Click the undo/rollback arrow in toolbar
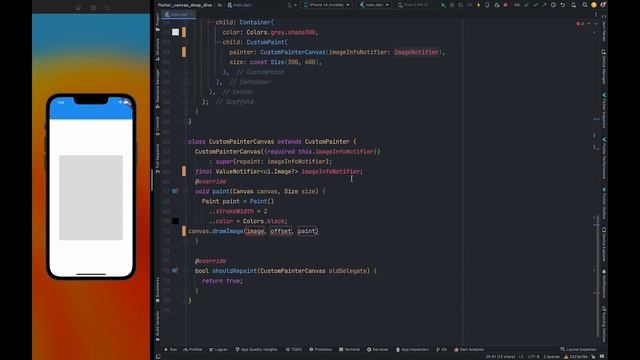The image size is (640, 360). click(563, 5)
